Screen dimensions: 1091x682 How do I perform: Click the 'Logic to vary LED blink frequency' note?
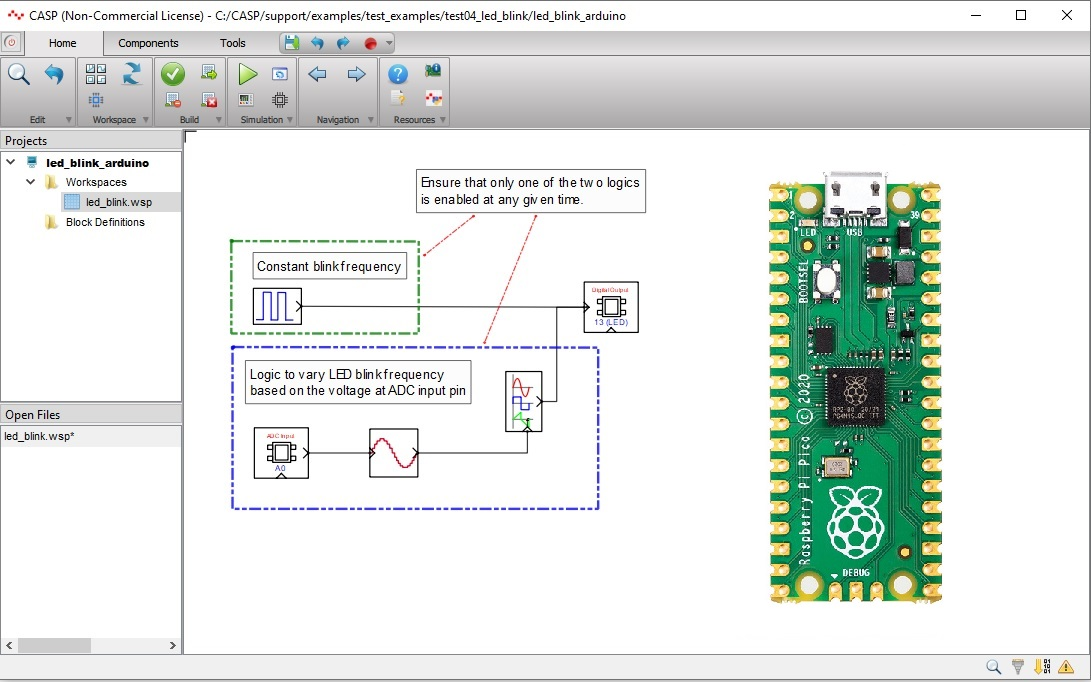[358, 382]
